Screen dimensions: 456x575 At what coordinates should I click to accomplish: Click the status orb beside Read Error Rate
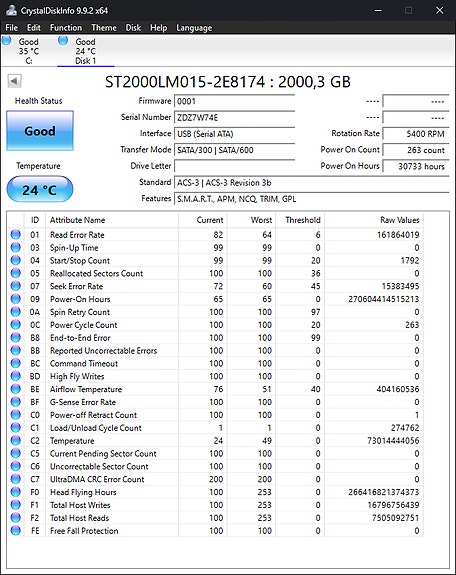pyautogui.click(x=16, y=234)
